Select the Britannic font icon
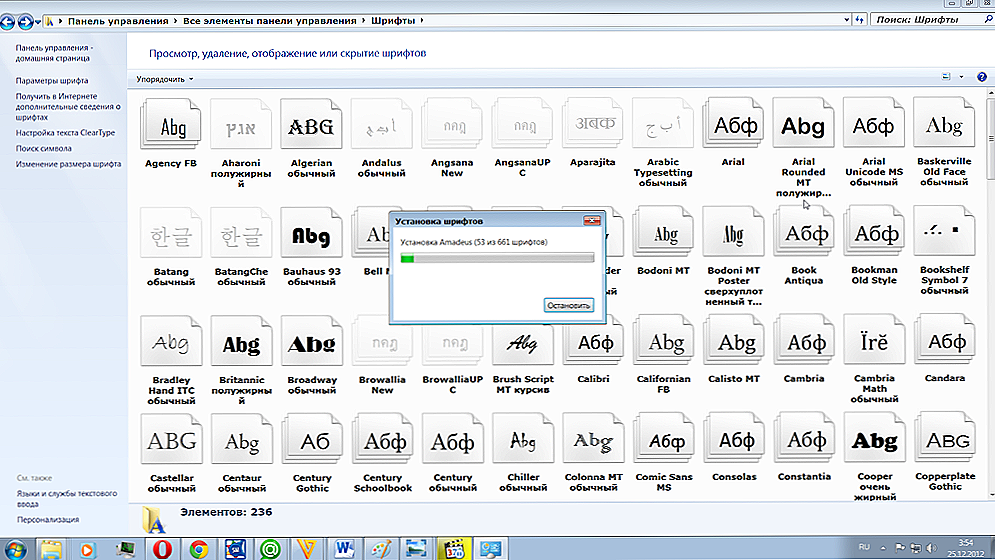 (x=241, y=341)
